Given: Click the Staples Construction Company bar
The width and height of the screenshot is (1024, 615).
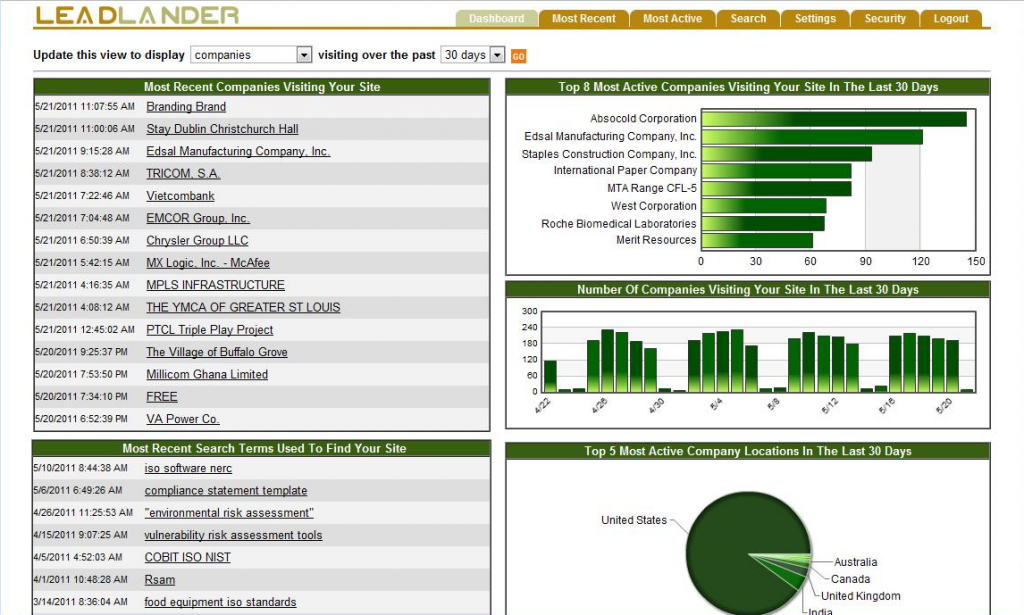Looking at the screenshot, I should [787, 154].
